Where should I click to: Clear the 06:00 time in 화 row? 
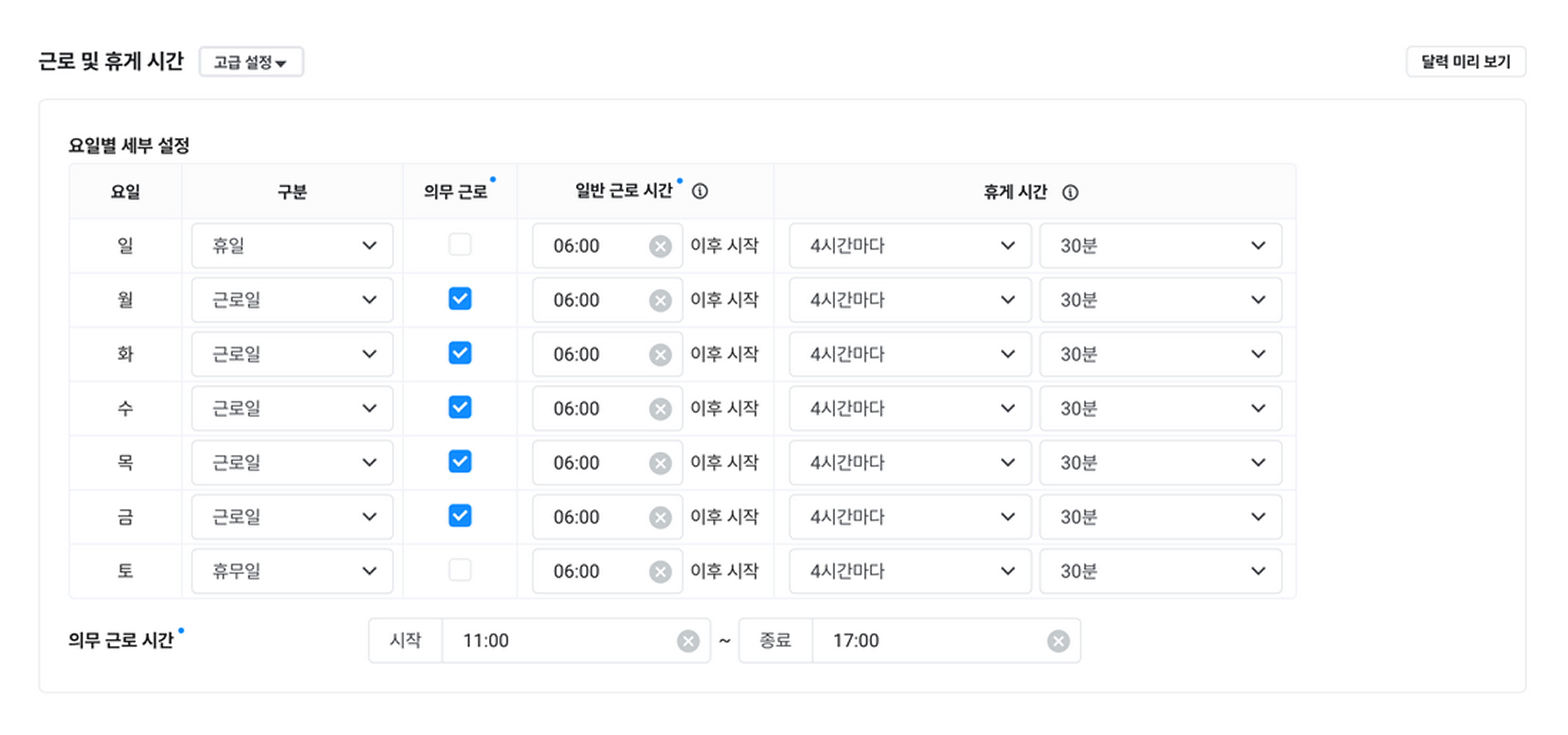[660, 354]
